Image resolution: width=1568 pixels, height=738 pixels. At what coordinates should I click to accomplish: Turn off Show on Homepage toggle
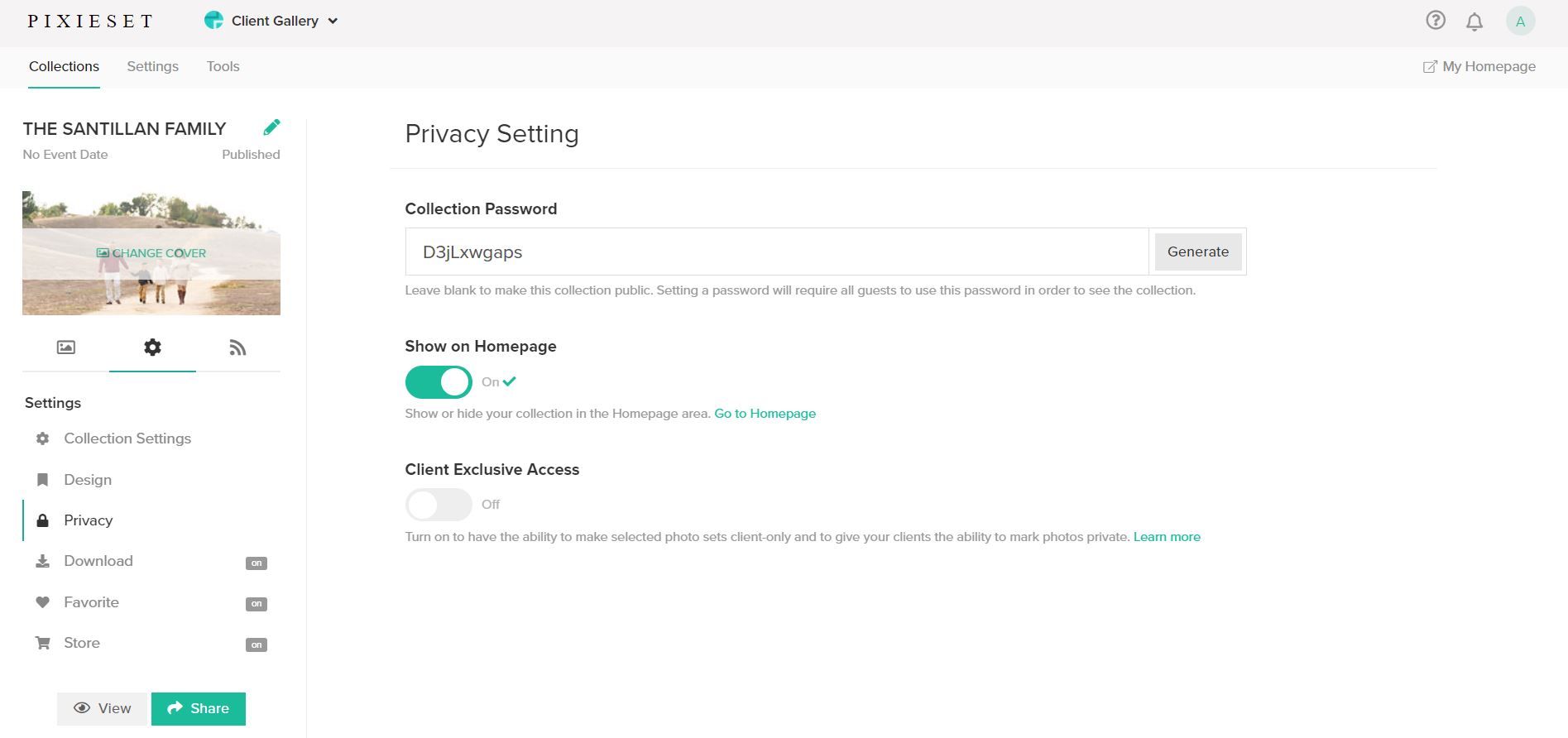pos(438,382)
